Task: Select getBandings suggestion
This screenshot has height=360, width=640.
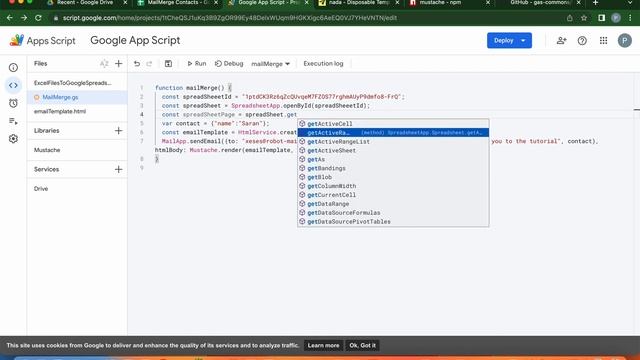Action: pyautogui.click(x=393, y=168)
